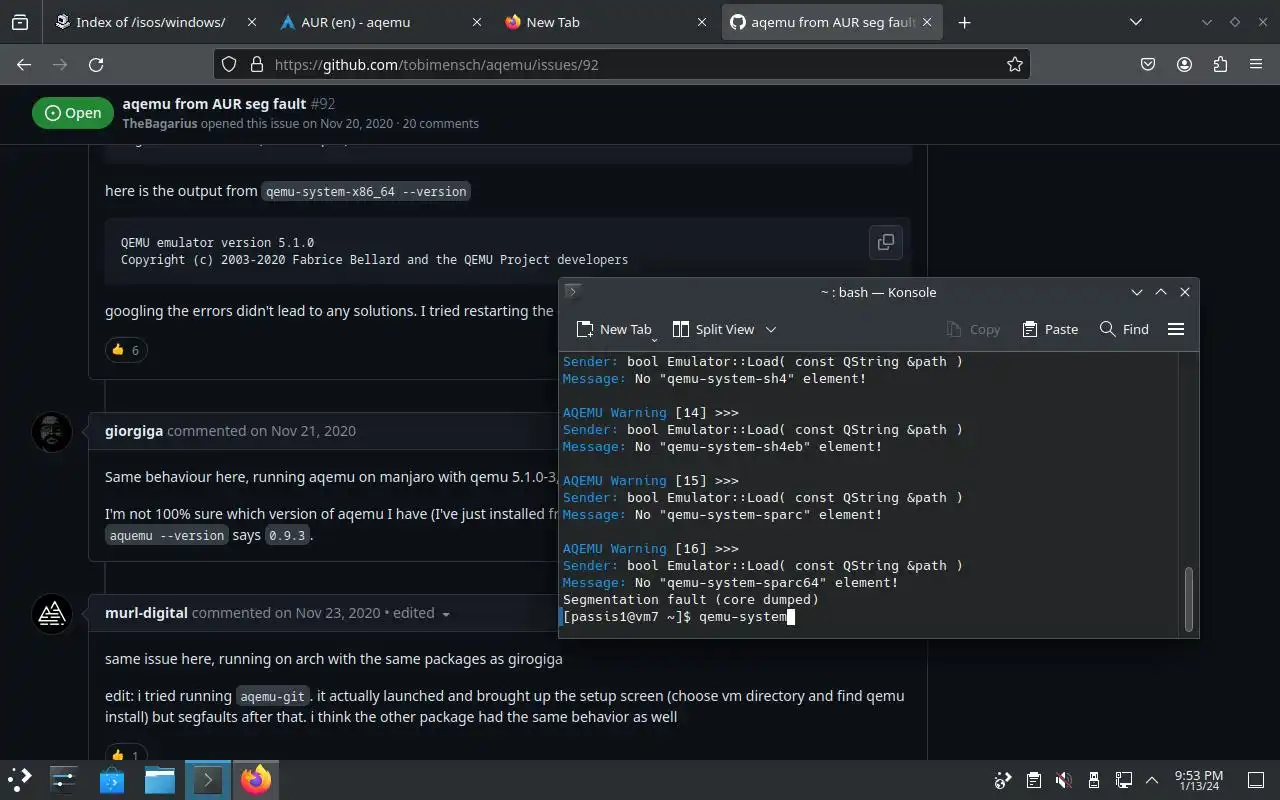The width and height of the screenshot is (1280, 800).
Task: Open the Konsole hamburger menu
Action: [1176, 329]
